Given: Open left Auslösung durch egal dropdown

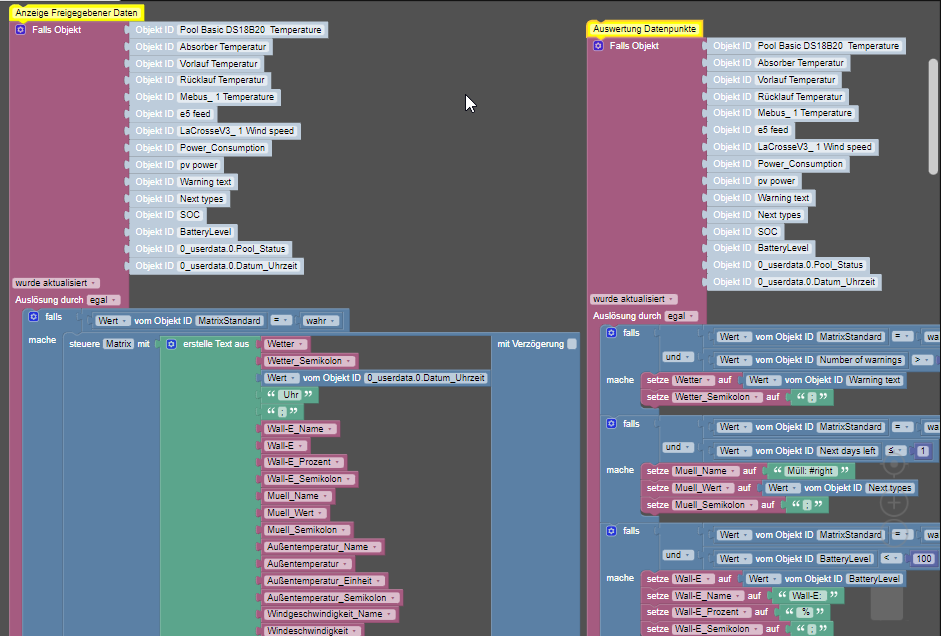Looking at the screenshot, I should coord(103,300).
